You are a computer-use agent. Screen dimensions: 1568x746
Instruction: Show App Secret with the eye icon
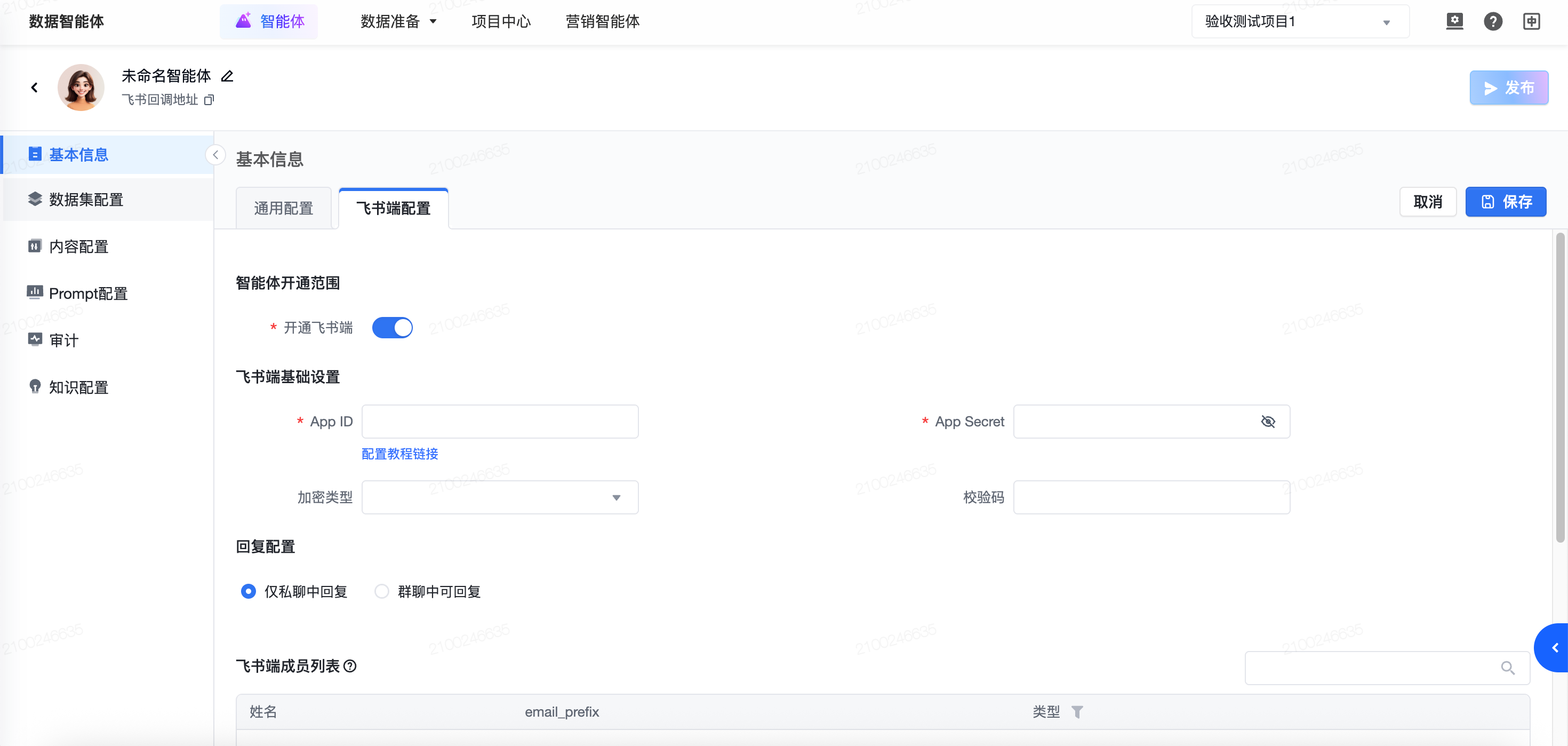(x=1268, y=422)
